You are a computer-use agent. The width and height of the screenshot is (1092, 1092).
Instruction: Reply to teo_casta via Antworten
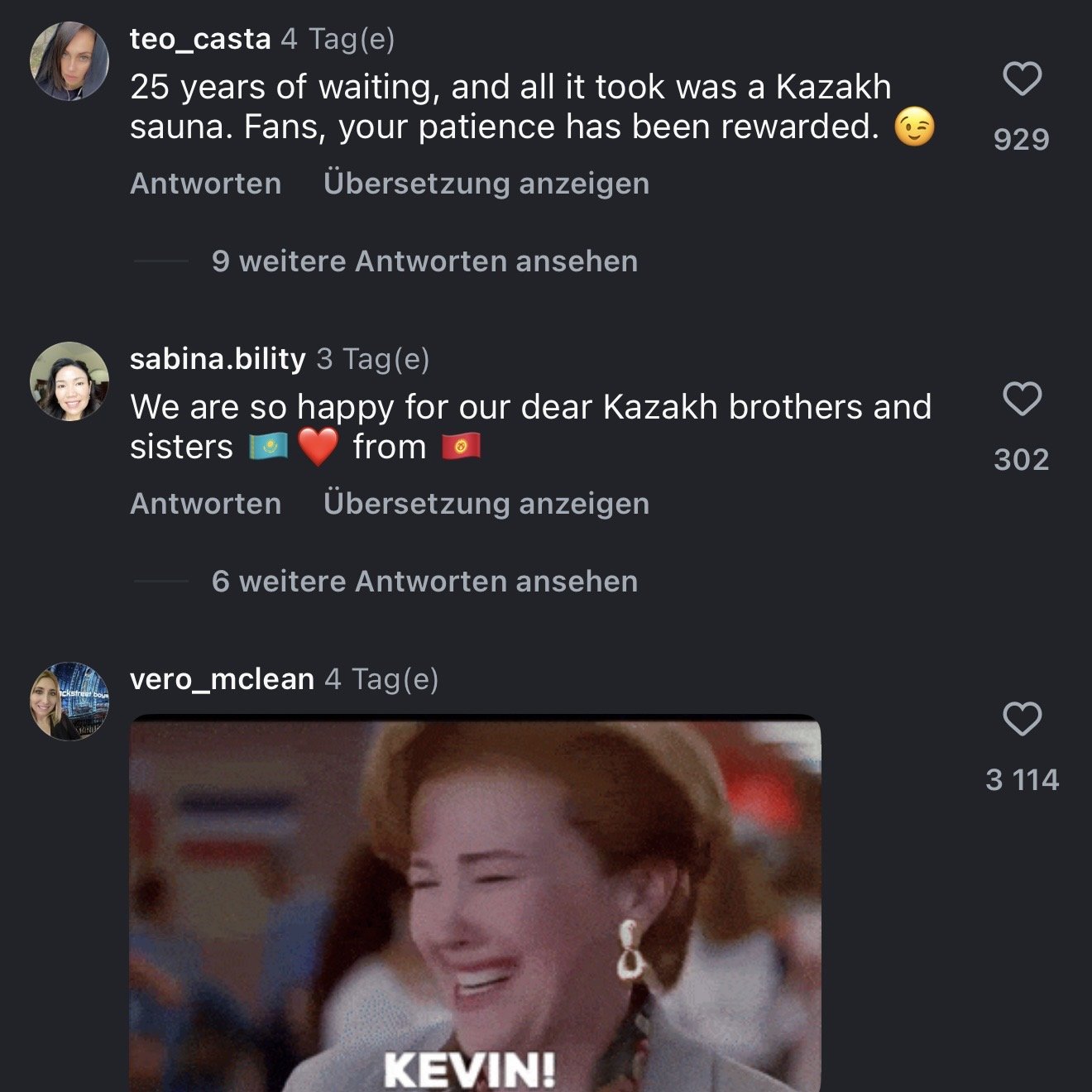point(205,184)
